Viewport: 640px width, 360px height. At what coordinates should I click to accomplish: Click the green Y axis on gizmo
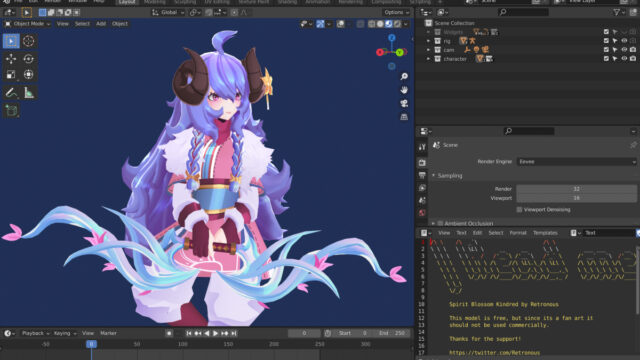coord(400,52)
